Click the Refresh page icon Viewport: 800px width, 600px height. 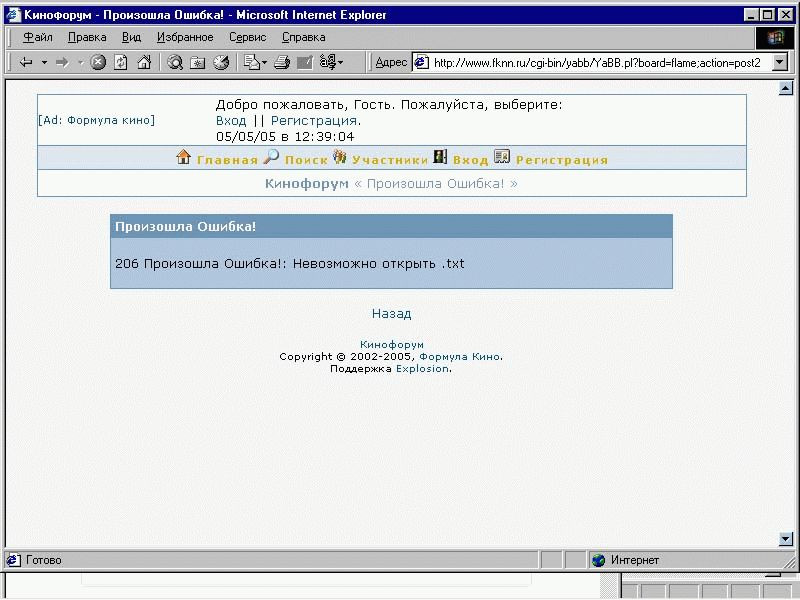(121, 63)
